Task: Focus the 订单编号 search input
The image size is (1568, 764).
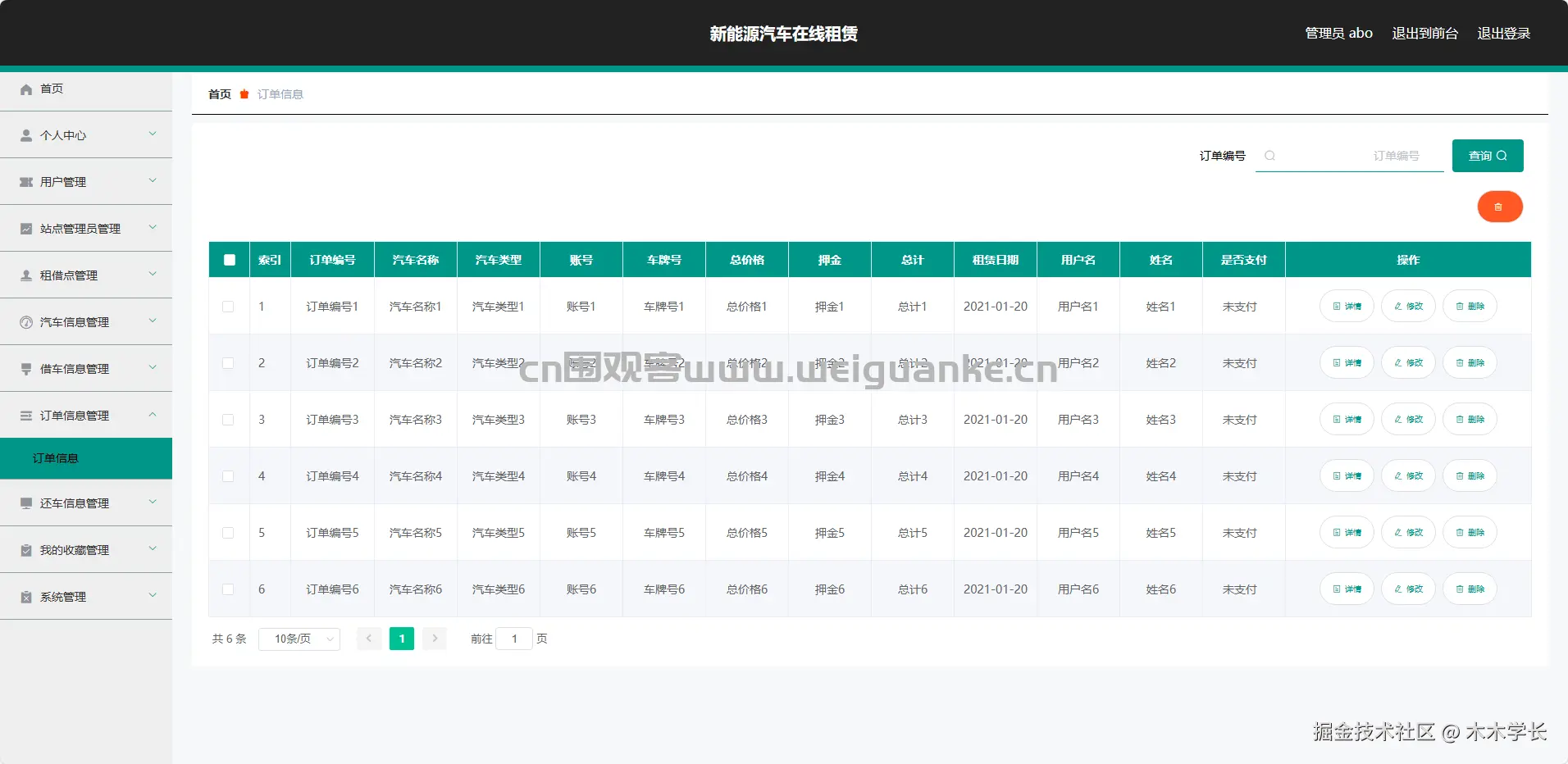Action: pos(1350,156)
